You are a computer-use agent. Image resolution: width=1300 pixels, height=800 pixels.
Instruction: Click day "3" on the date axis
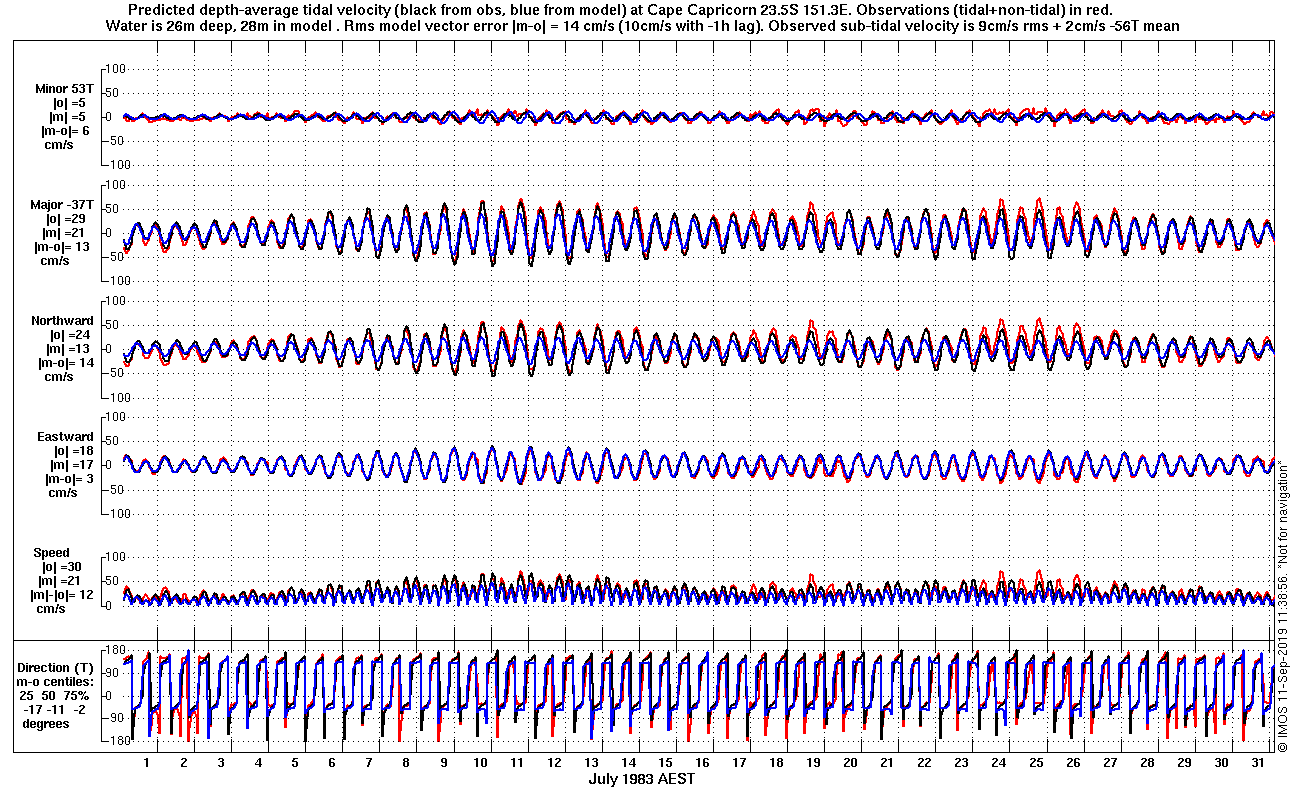[221, 762]
